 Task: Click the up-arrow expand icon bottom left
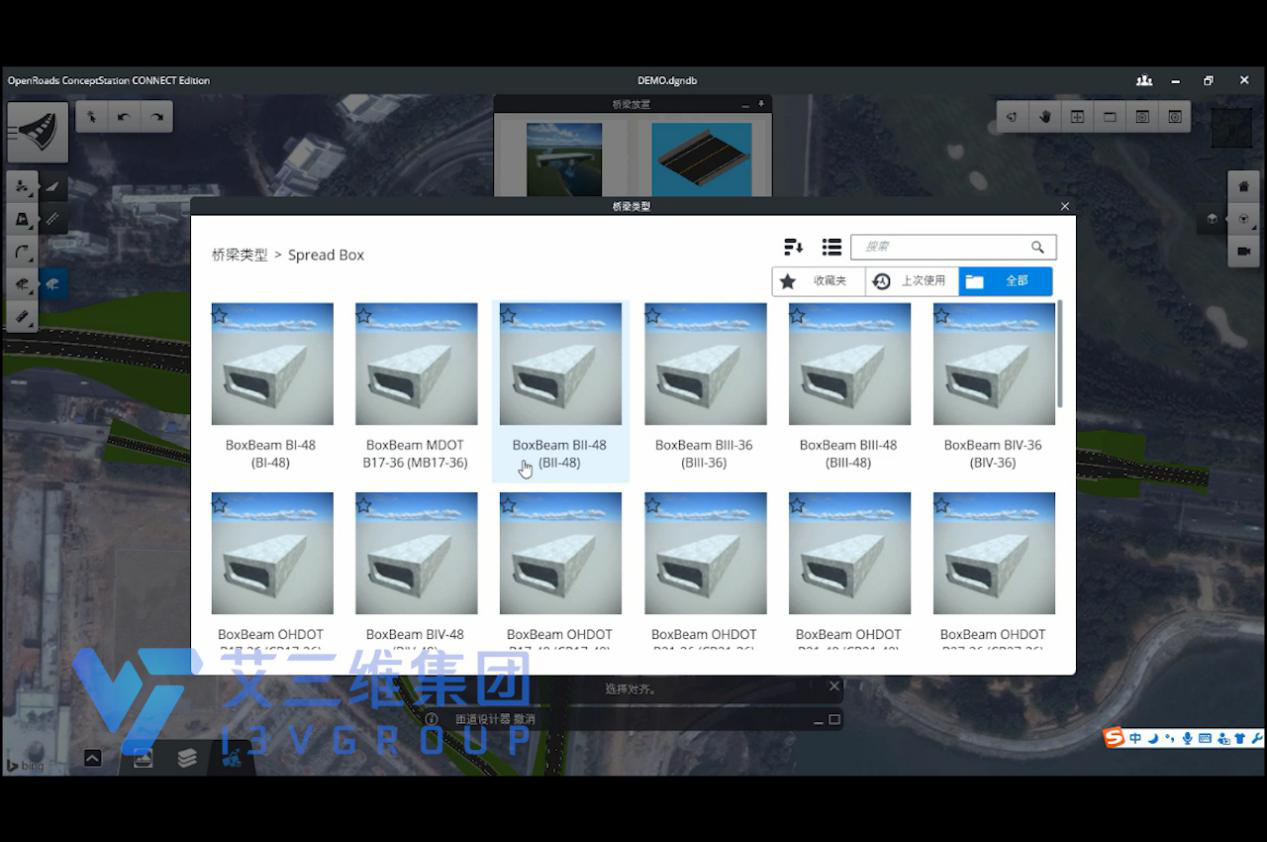(x=92, y=758)
